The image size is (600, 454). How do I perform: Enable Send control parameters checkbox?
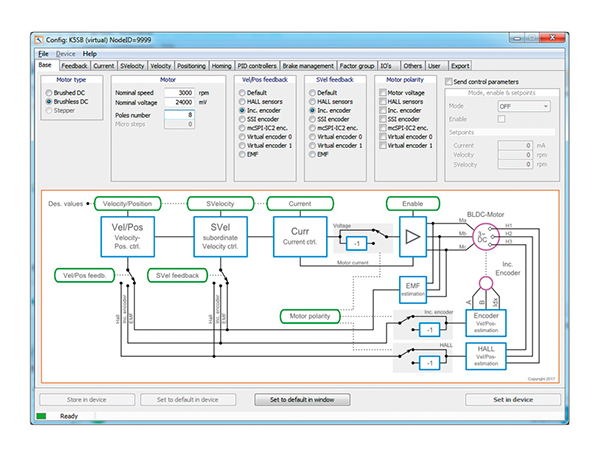point(448,82)
